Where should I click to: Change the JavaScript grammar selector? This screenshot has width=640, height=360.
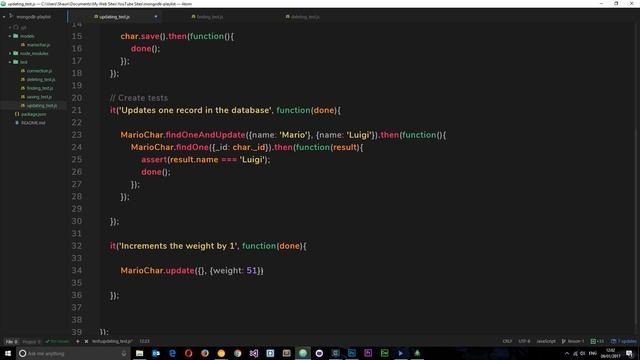point(546,341)
